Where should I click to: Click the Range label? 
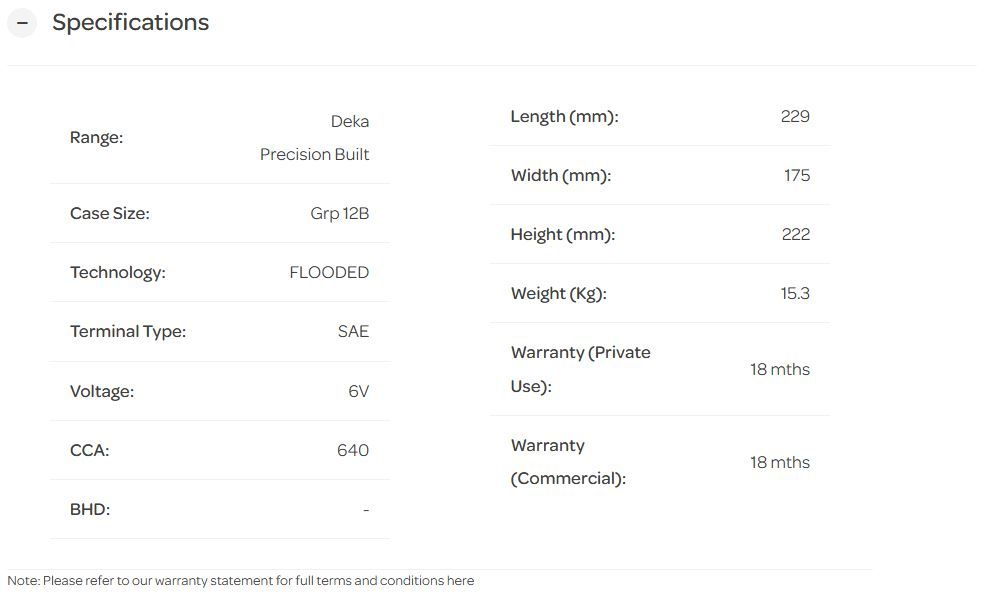pyautogui.click(x=96, y=138)
